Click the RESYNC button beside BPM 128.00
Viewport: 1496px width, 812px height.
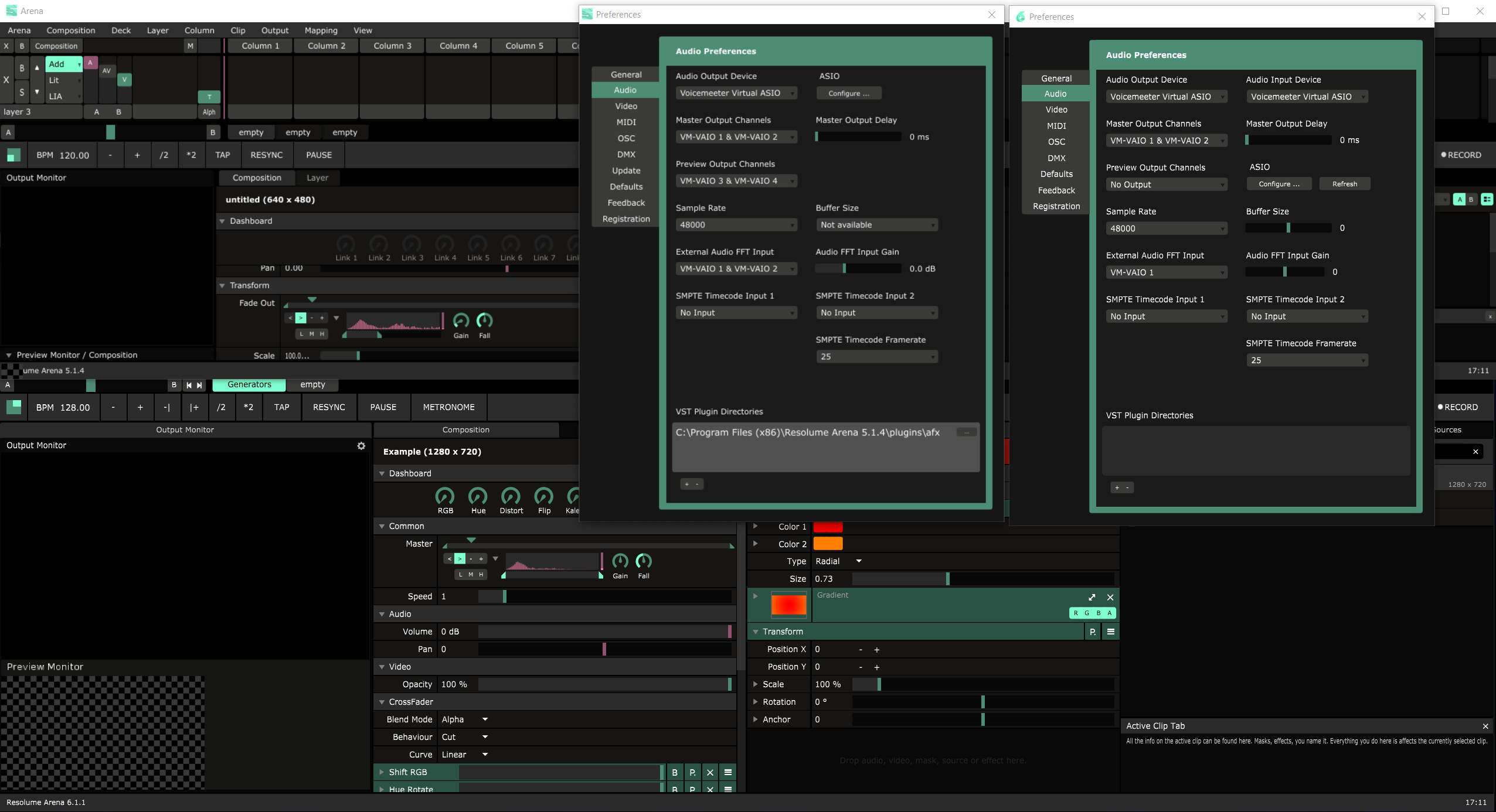329,407
